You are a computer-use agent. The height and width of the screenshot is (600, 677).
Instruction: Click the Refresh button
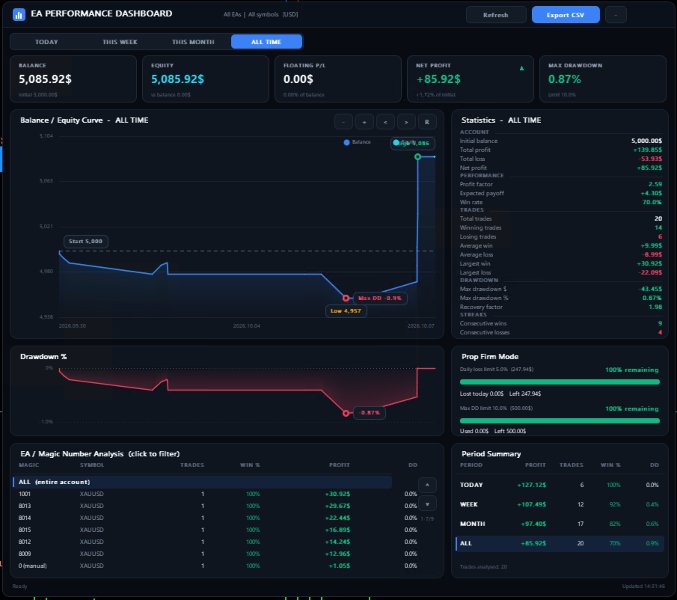(x=496, y=15)
